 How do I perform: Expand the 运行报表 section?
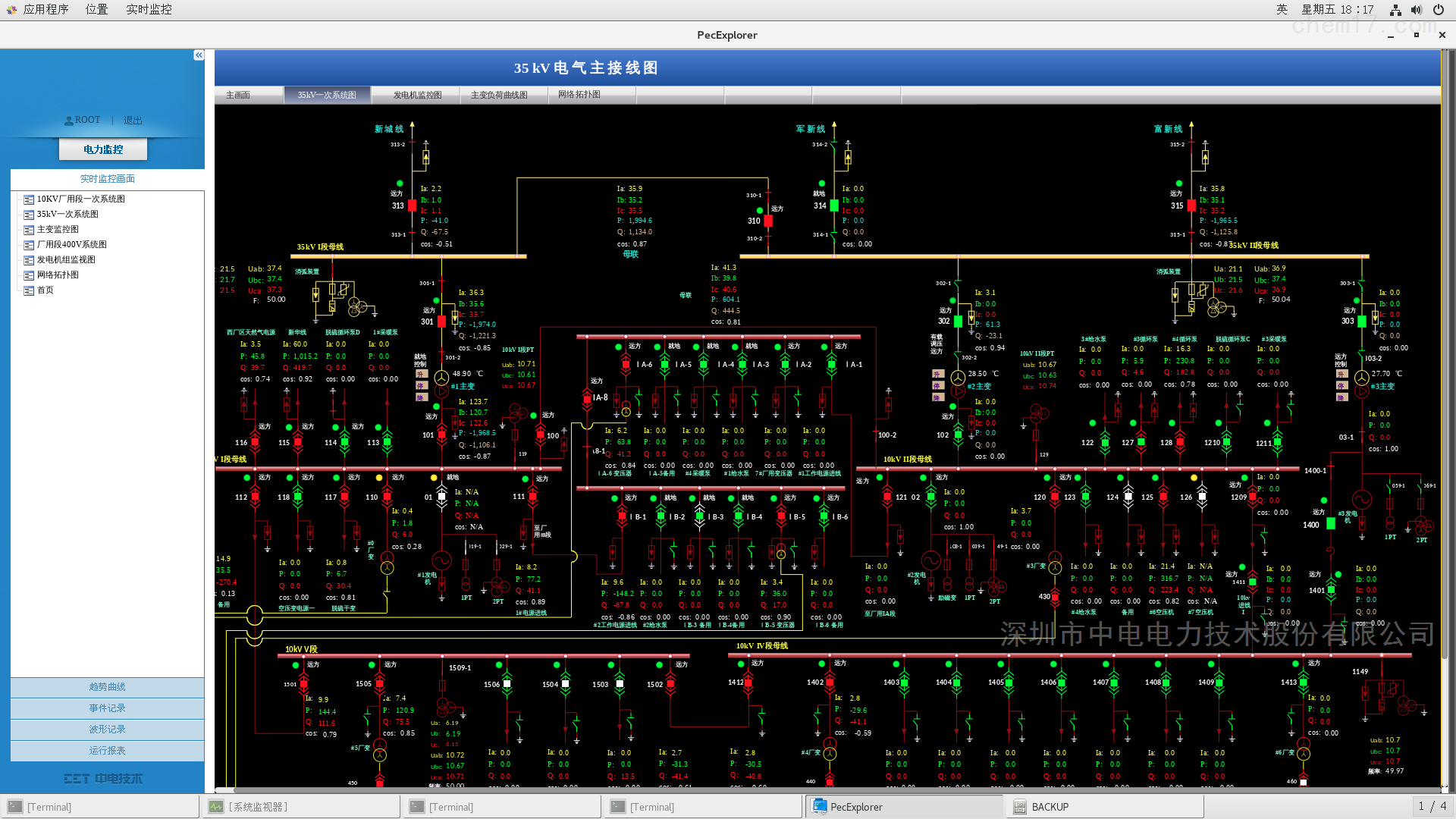point(107,751)
